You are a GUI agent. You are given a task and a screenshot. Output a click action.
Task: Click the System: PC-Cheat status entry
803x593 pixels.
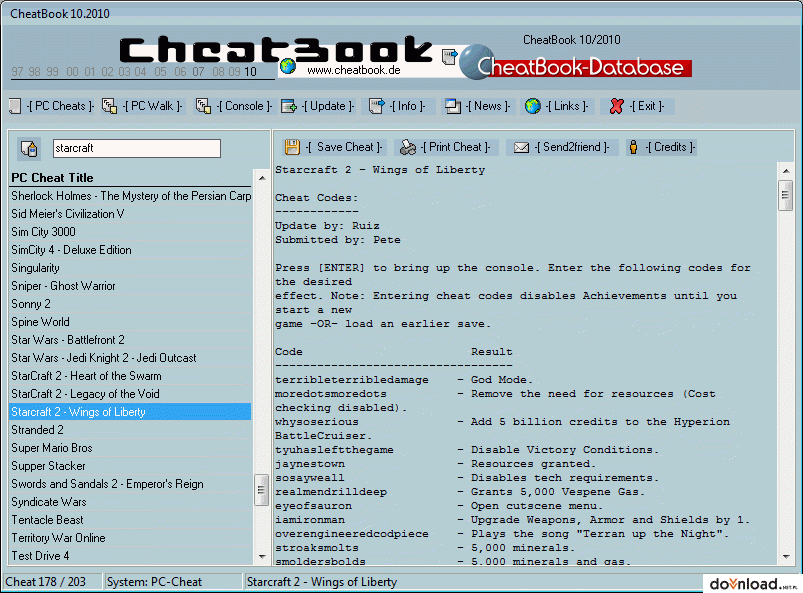(173, 582)
